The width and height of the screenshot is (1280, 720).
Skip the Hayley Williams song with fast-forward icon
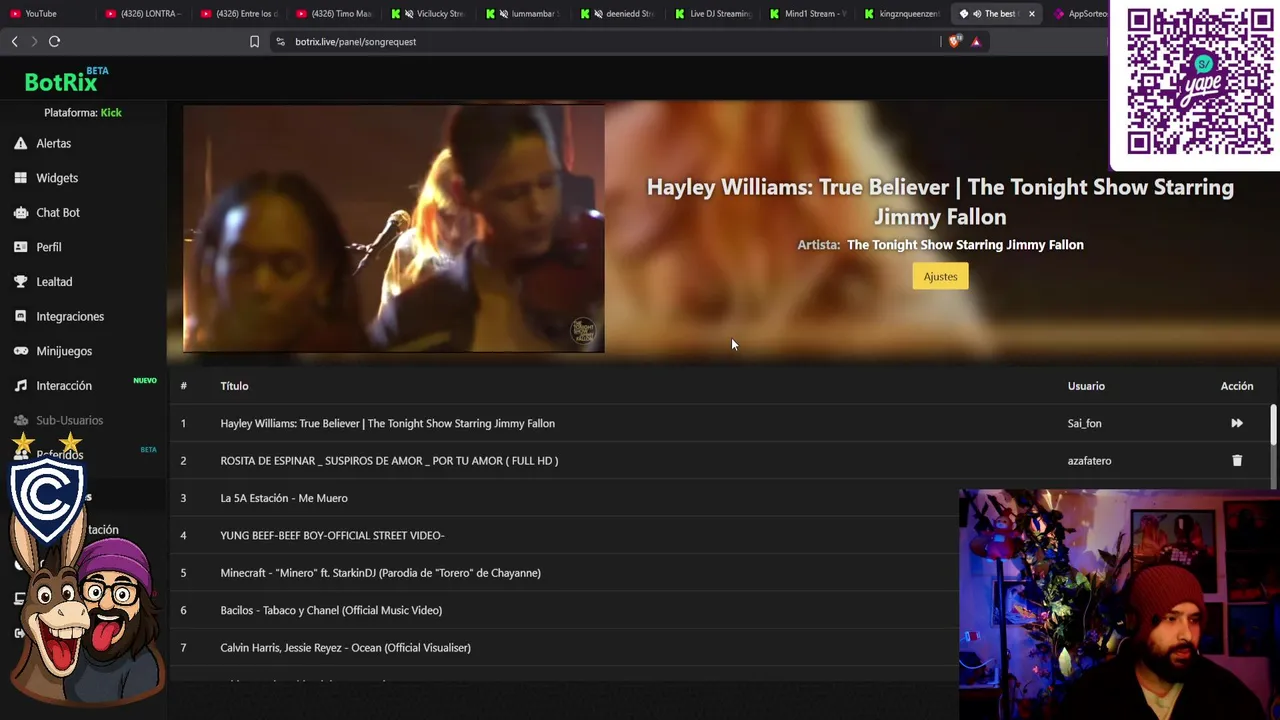pos(1237,423)
